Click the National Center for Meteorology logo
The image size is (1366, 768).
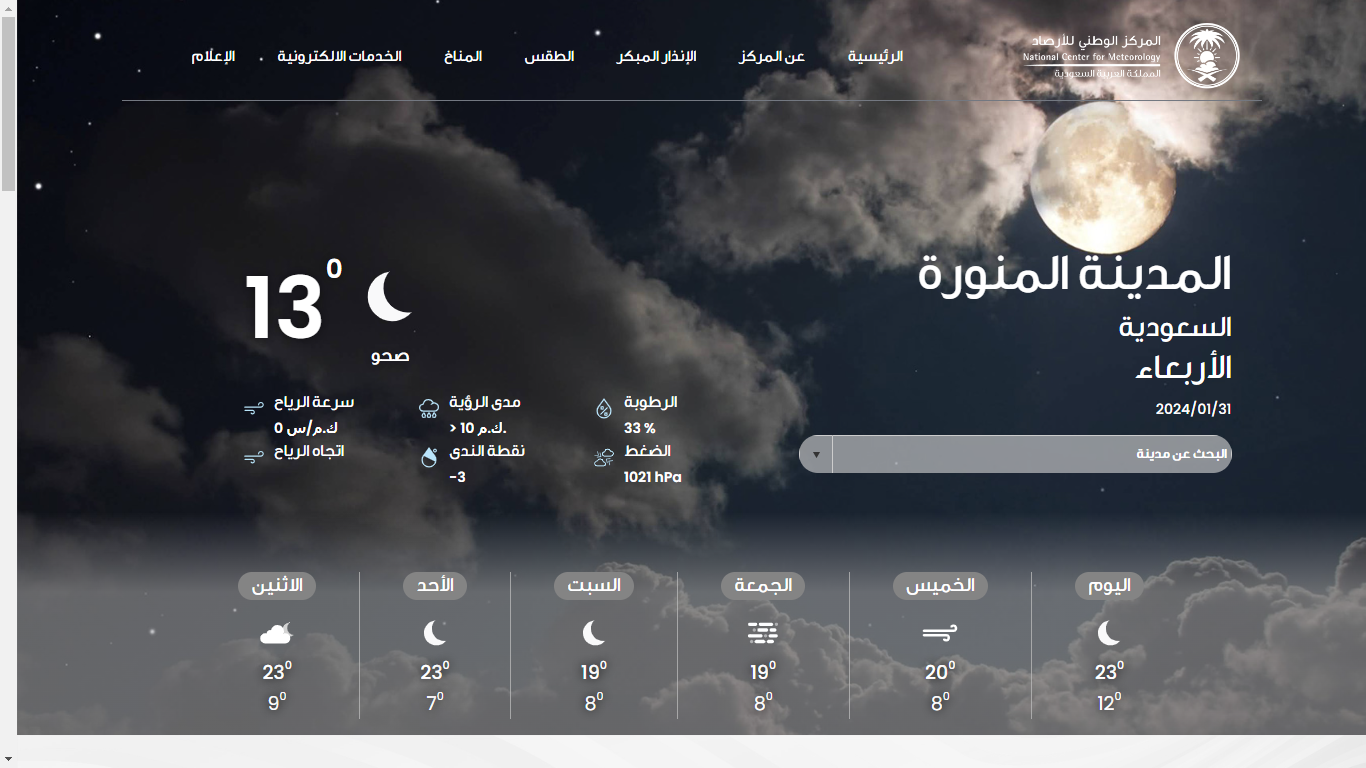(x=1206, y=56)
